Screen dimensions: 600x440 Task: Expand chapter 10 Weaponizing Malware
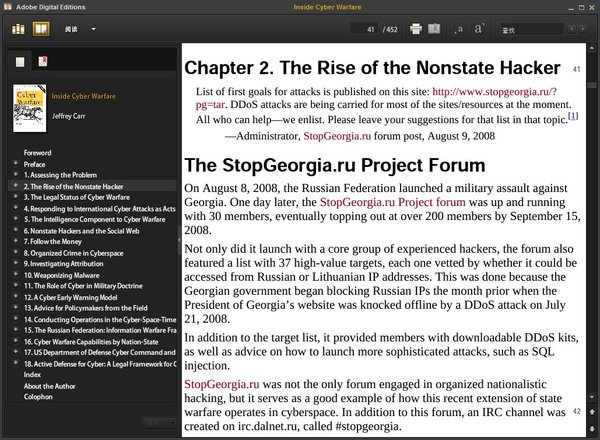tap(14, 273)
